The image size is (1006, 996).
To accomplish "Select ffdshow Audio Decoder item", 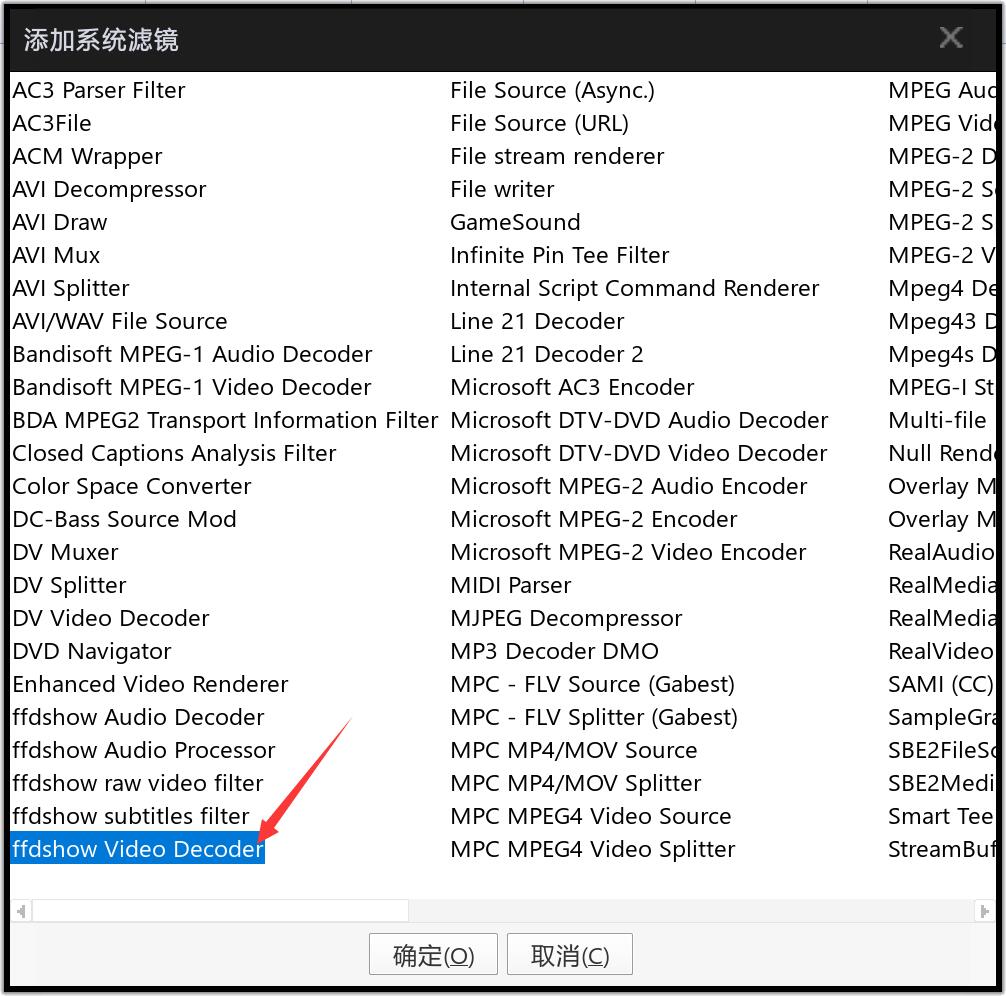I will point(138,717).
